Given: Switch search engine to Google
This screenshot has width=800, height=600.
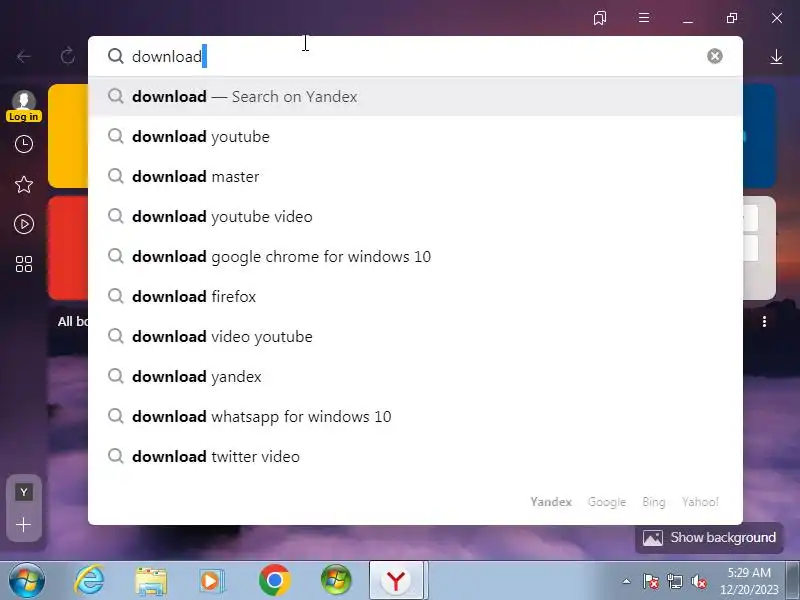Looking at the screenshot, I should [607, 502].
